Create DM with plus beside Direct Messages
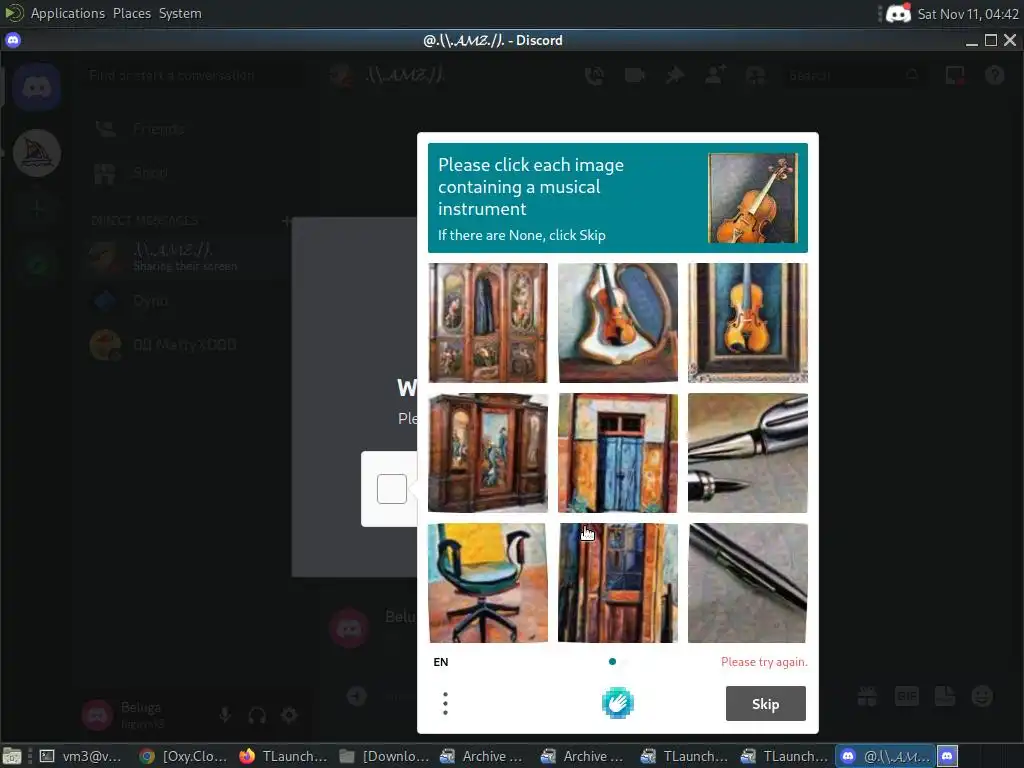The image size is (1024, 768). pos(286,221)
